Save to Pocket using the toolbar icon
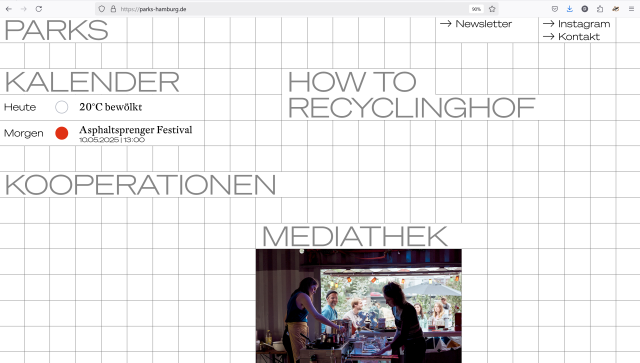640x363 pixels. tap(555, 9)
